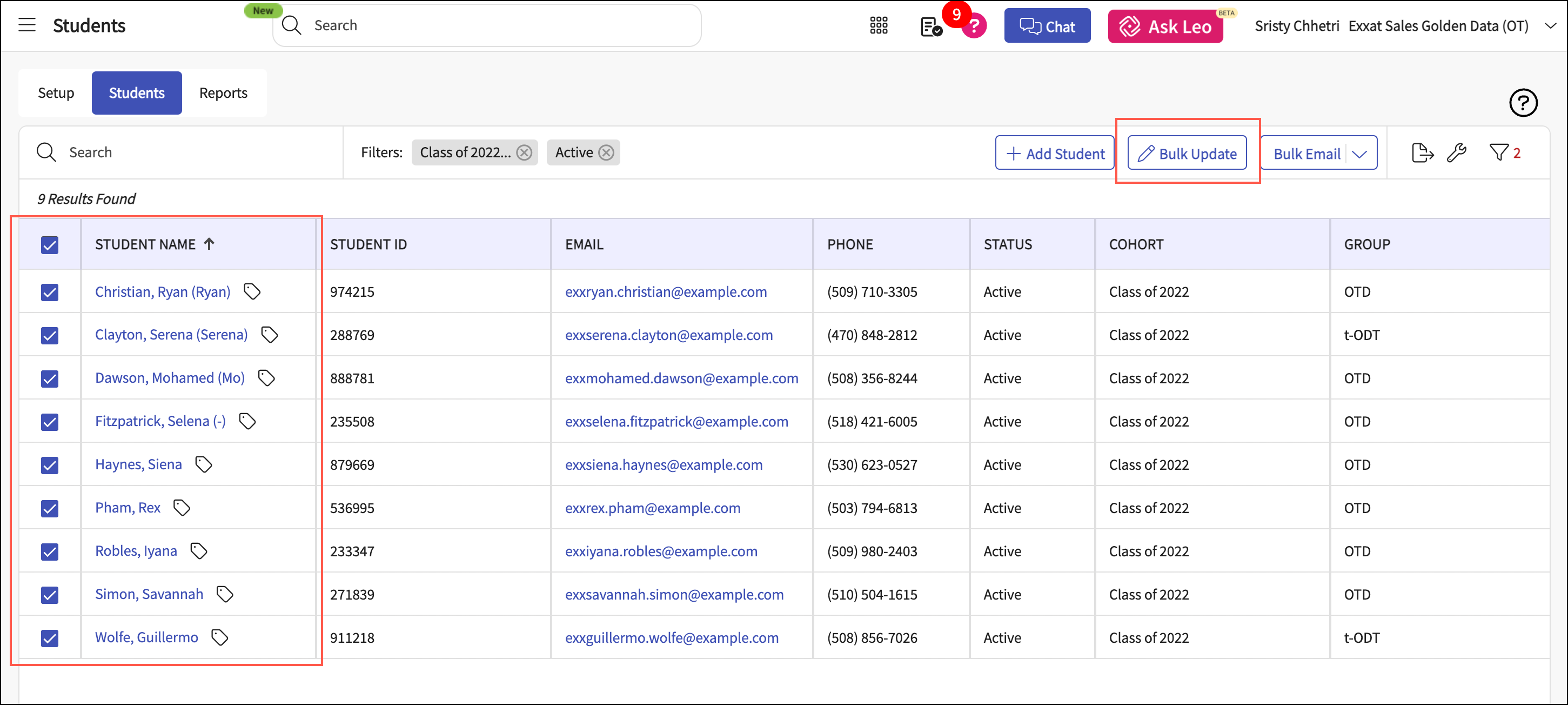Open the filter funnel icon

pos(1499,153)
